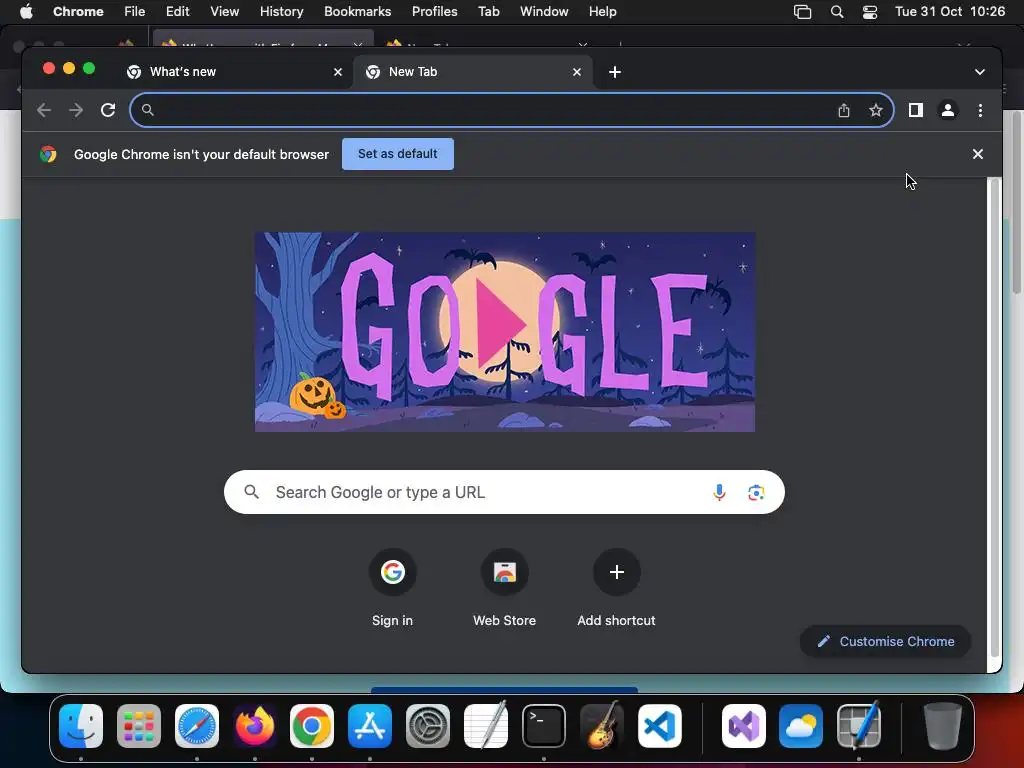Click the date and time in the menu bar

(x=950, y=12)
